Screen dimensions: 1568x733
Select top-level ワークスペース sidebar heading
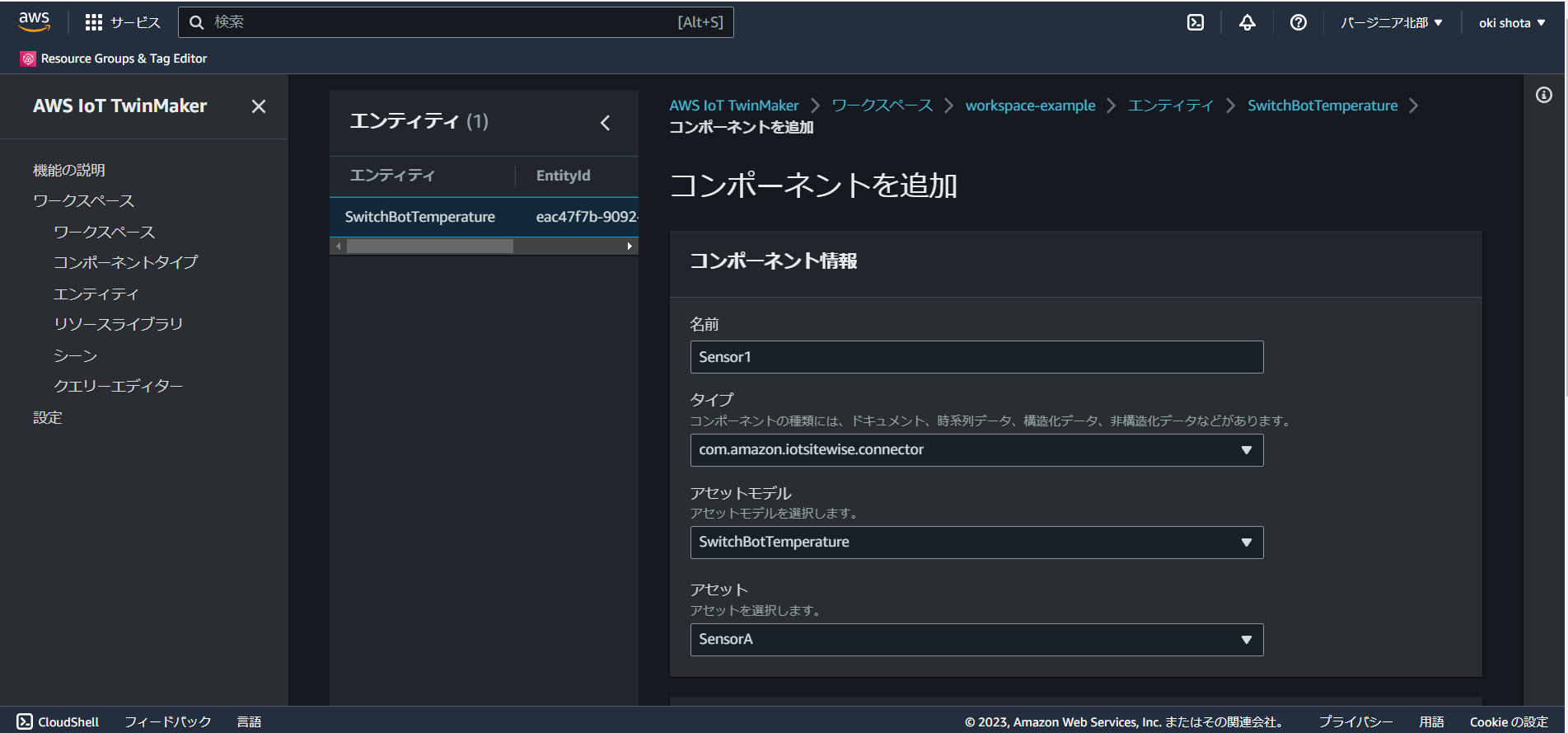coord(83,201)
